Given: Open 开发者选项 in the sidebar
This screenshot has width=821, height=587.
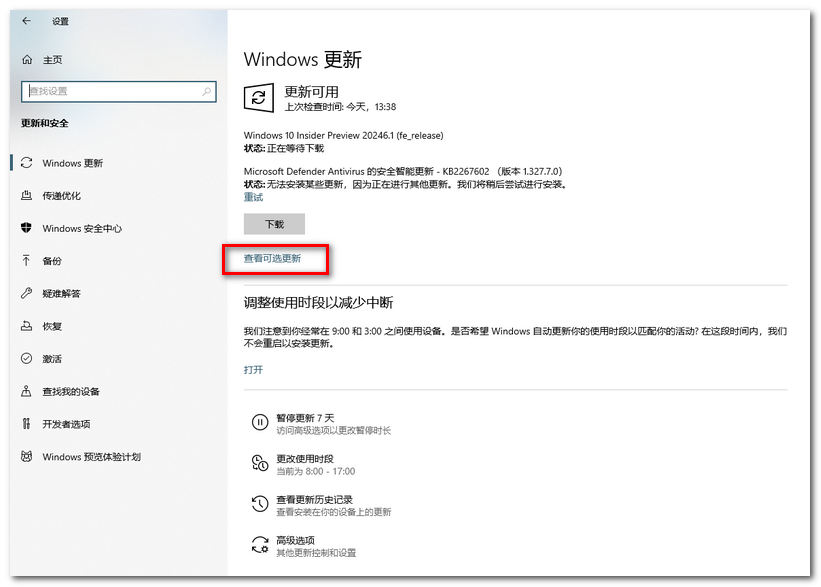Looking at the screenshot, I should 66,424.
